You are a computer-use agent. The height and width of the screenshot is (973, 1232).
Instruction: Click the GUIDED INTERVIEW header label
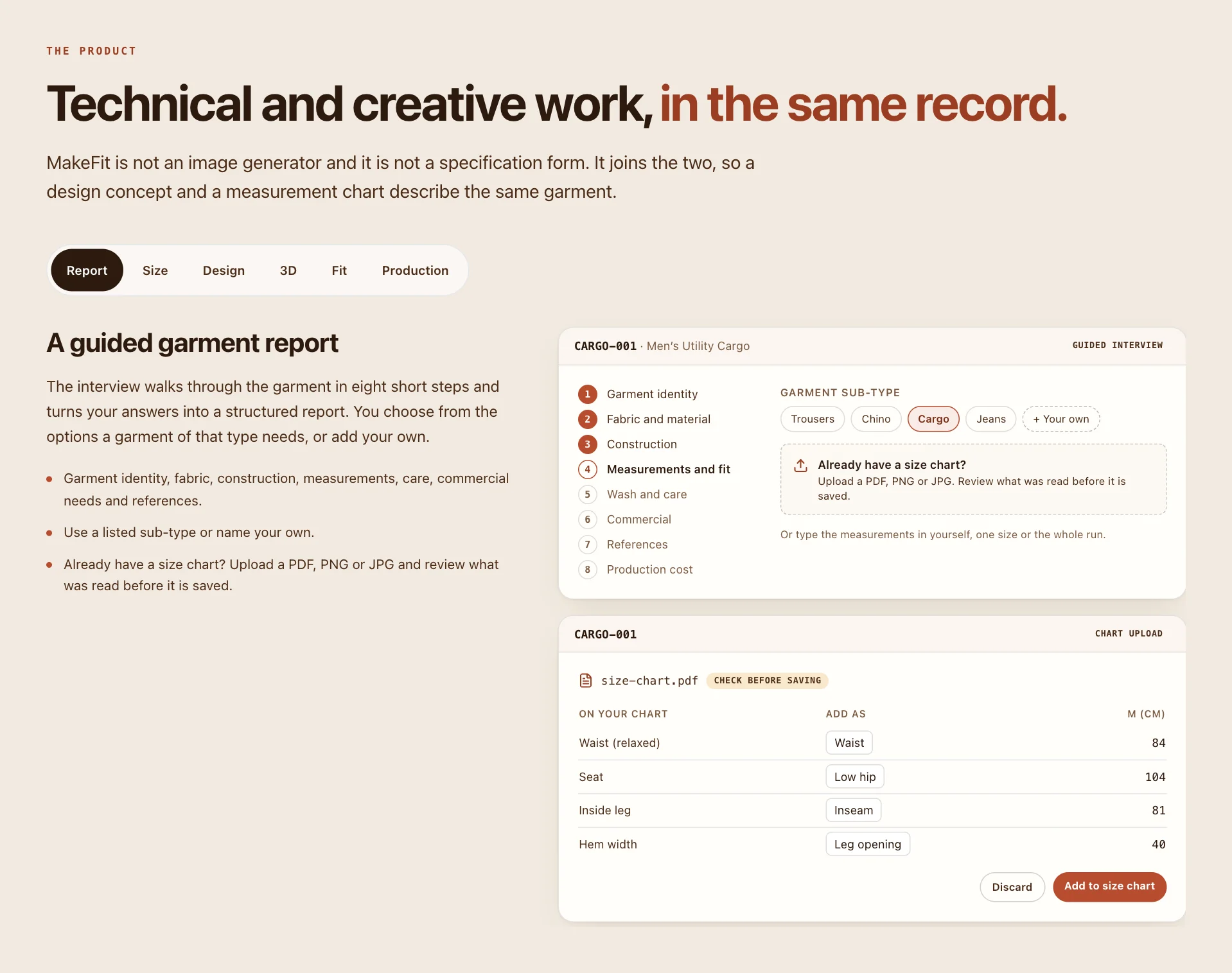tap(1118, 345)
